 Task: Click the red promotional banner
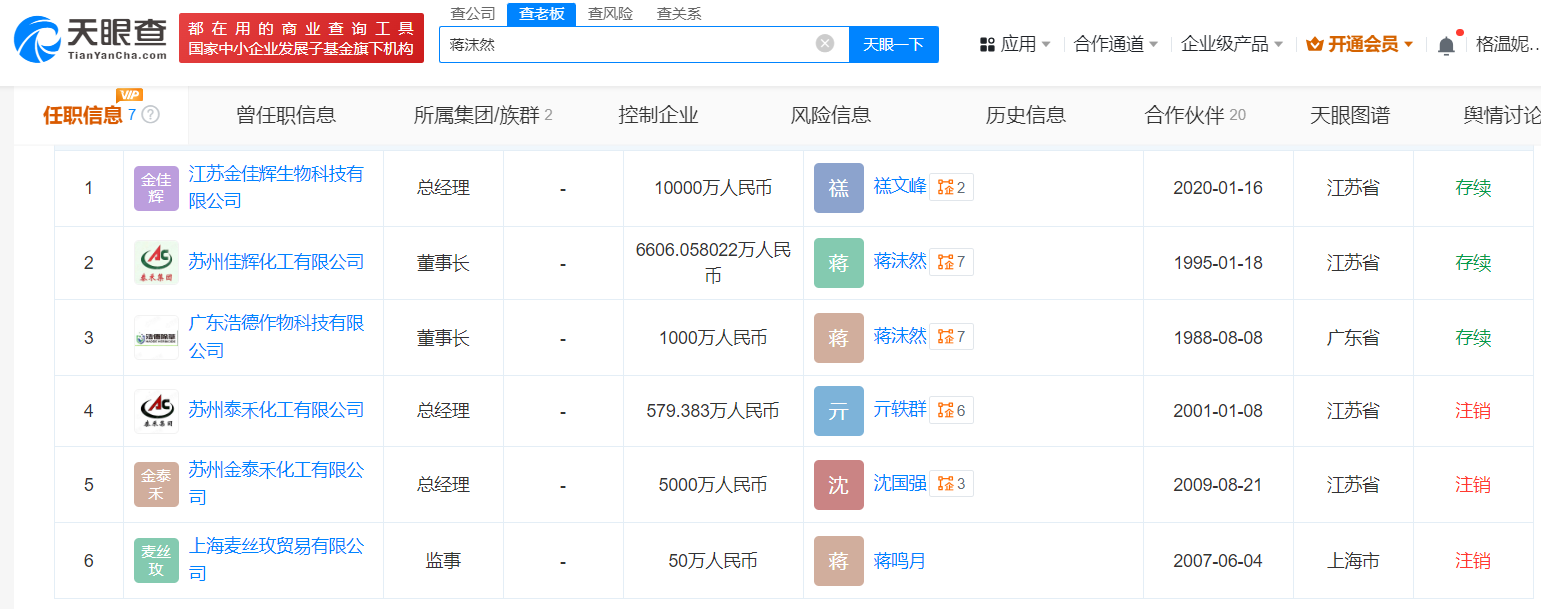tap(301, 38)
